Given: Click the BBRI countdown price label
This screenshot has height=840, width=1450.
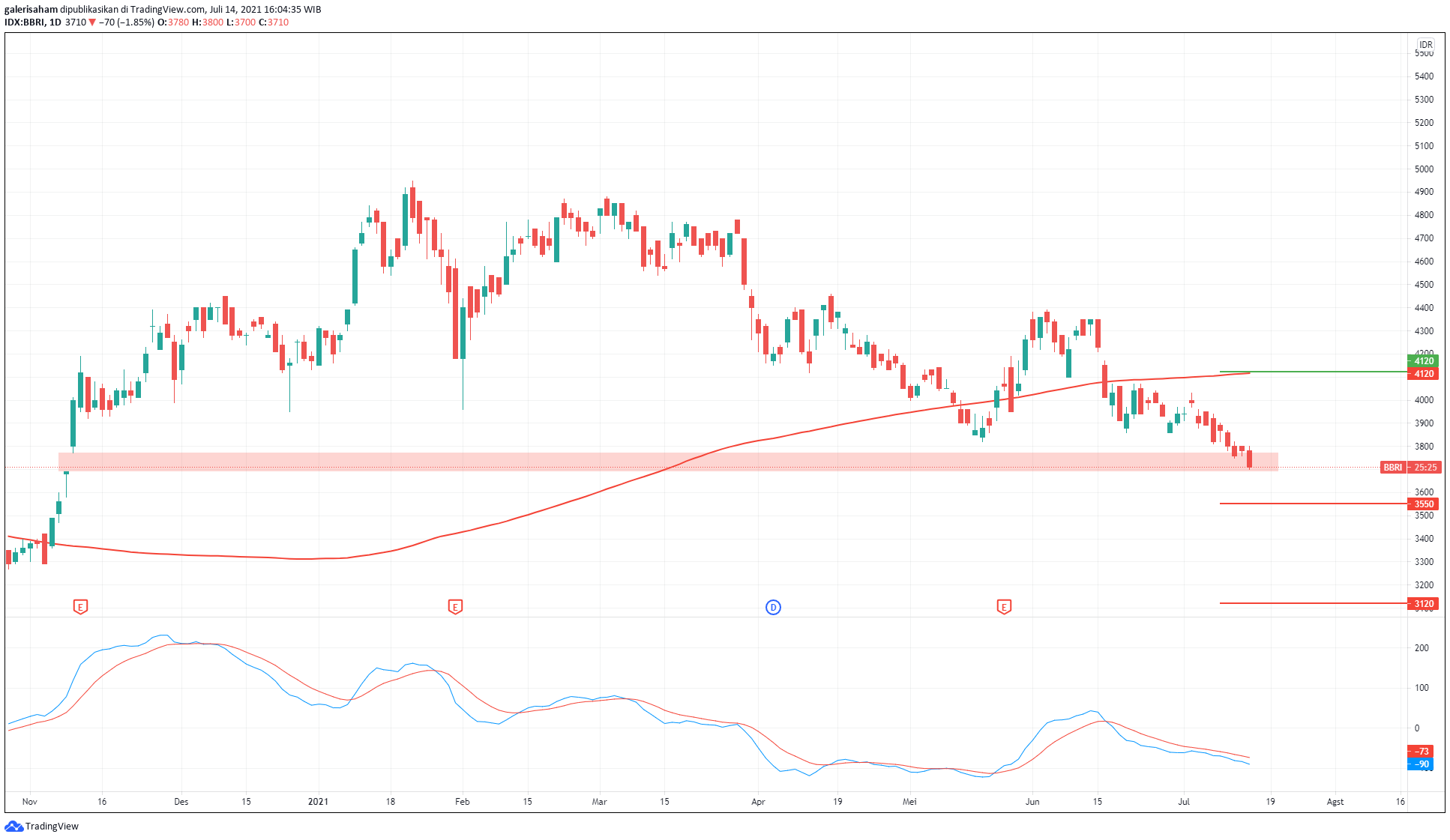Looking at the screenshot, I should 1410,467.
